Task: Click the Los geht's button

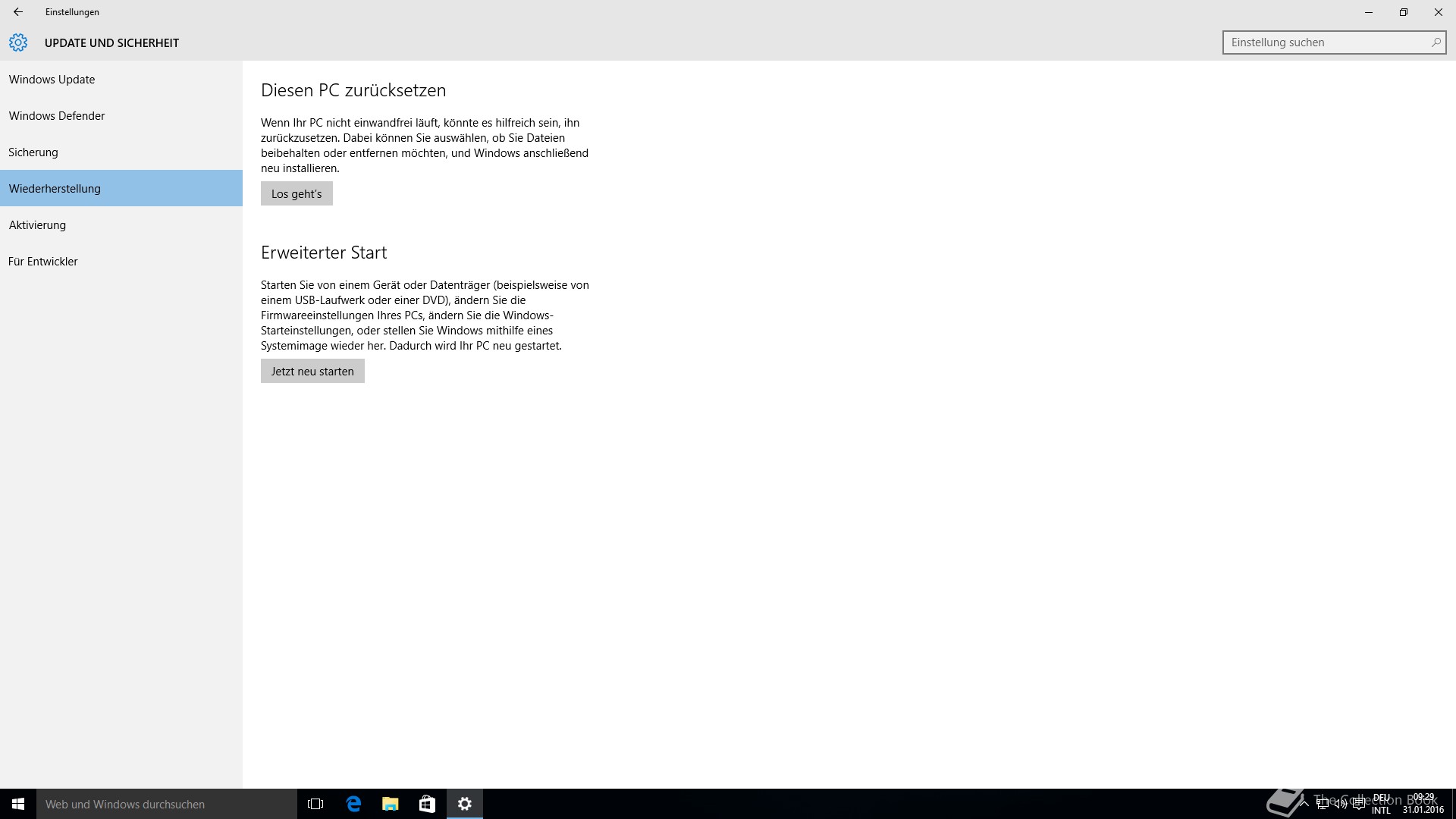Action: coord(297,193)
